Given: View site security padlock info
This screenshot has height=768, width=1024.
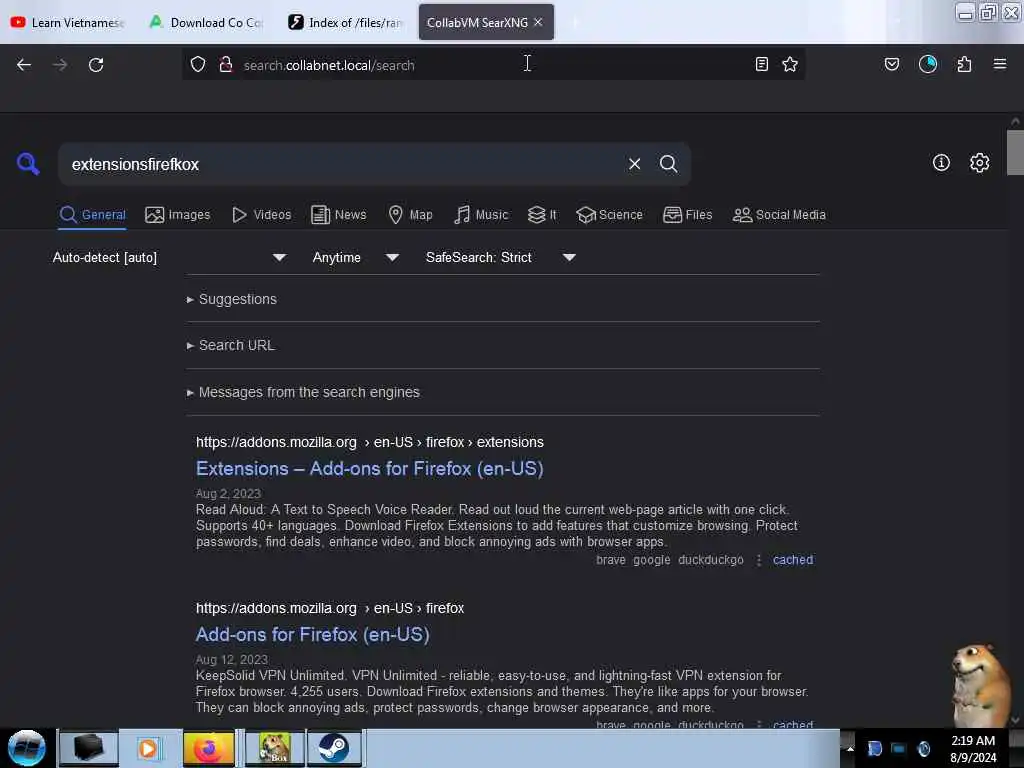Looking at the screenshot, I should tap(226, 64).
